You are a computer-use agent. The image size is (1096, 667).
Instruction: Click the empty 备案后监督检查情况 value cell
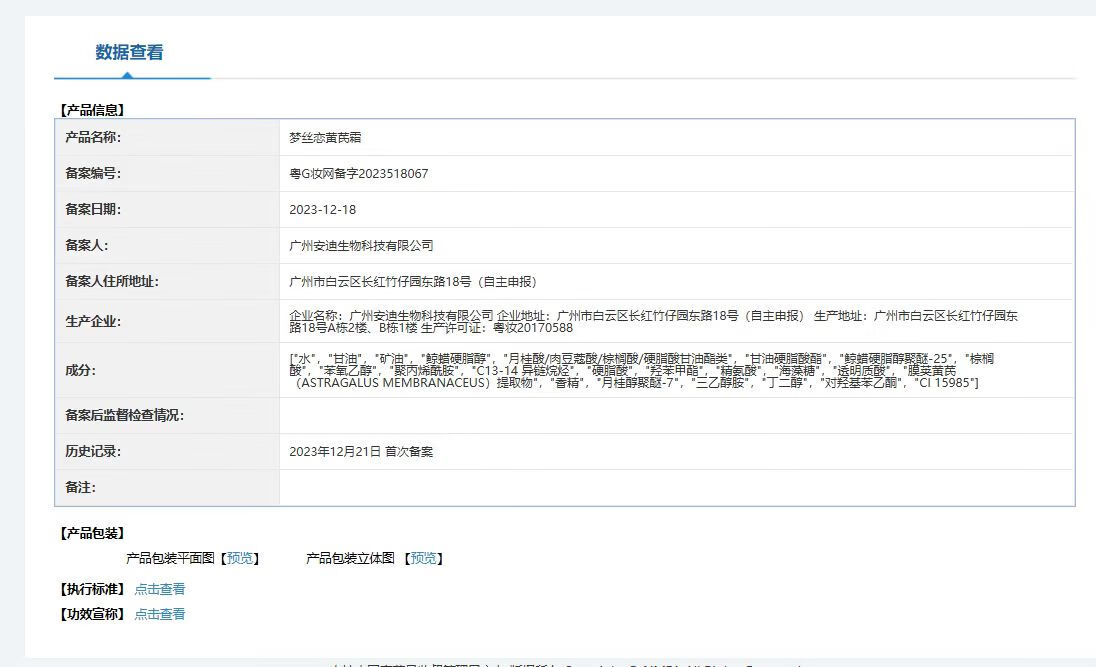[x=675, y=416]
